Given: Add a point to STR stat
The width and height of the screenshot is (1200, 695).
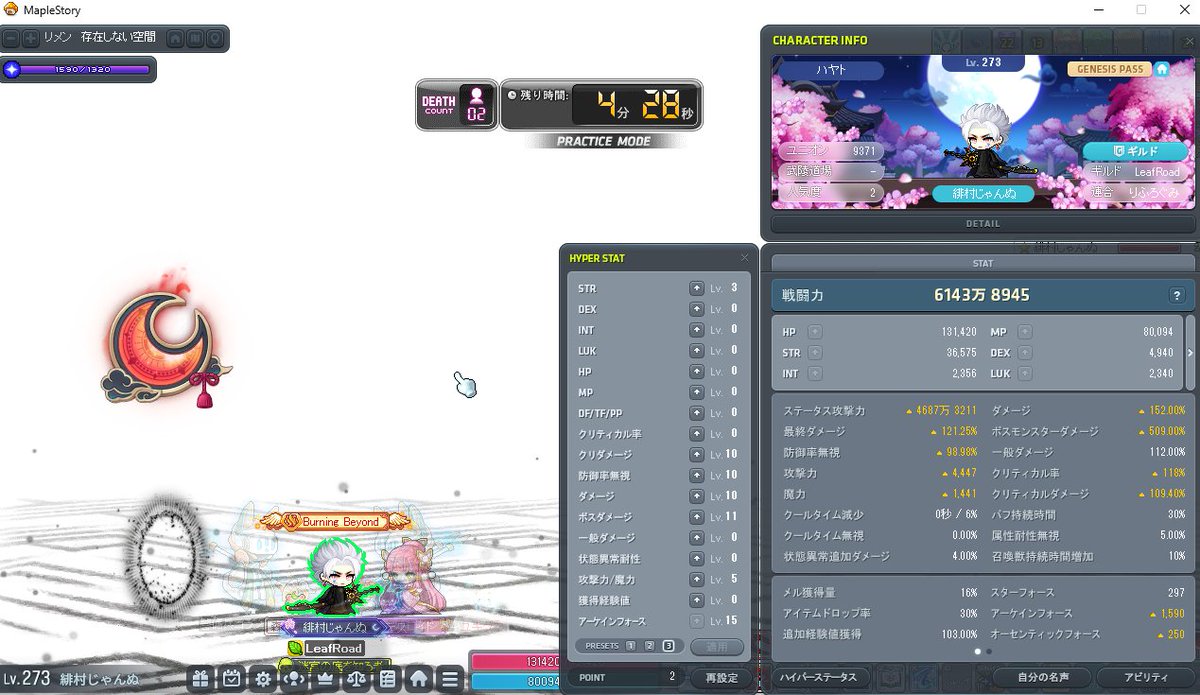Looking at the screenshot, I should (x=816, y=353).
